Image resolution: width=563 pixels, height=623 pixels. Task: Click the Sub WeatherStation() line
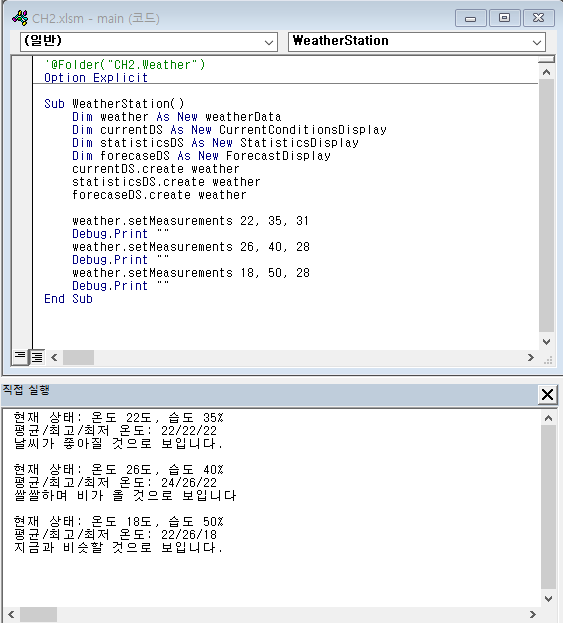point(114,104)
